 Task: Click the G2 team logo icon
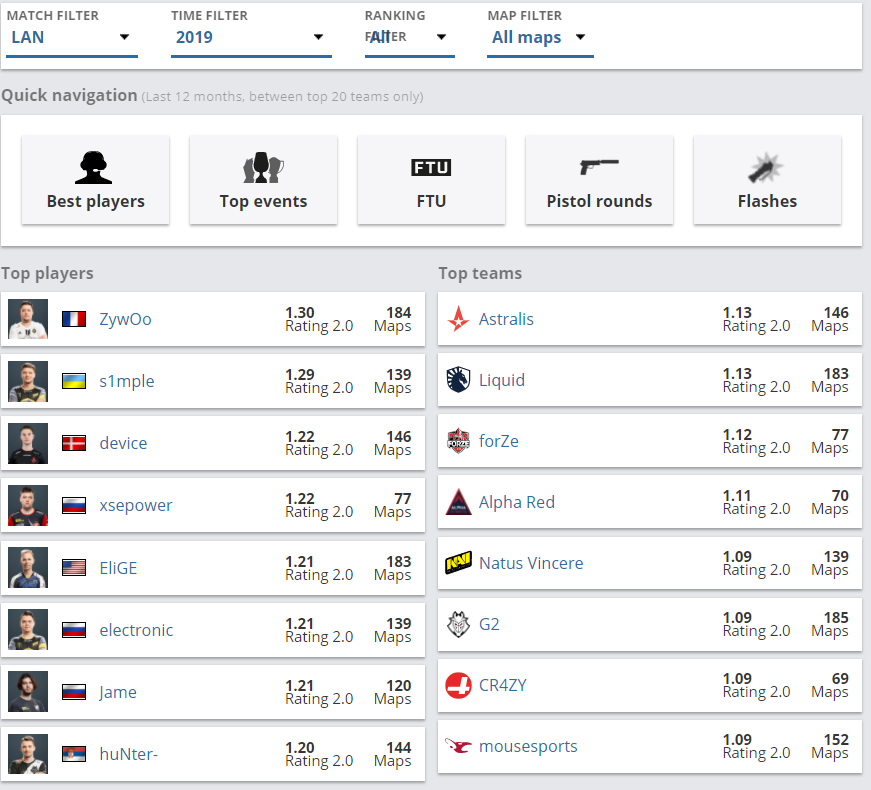pos(458,625)
